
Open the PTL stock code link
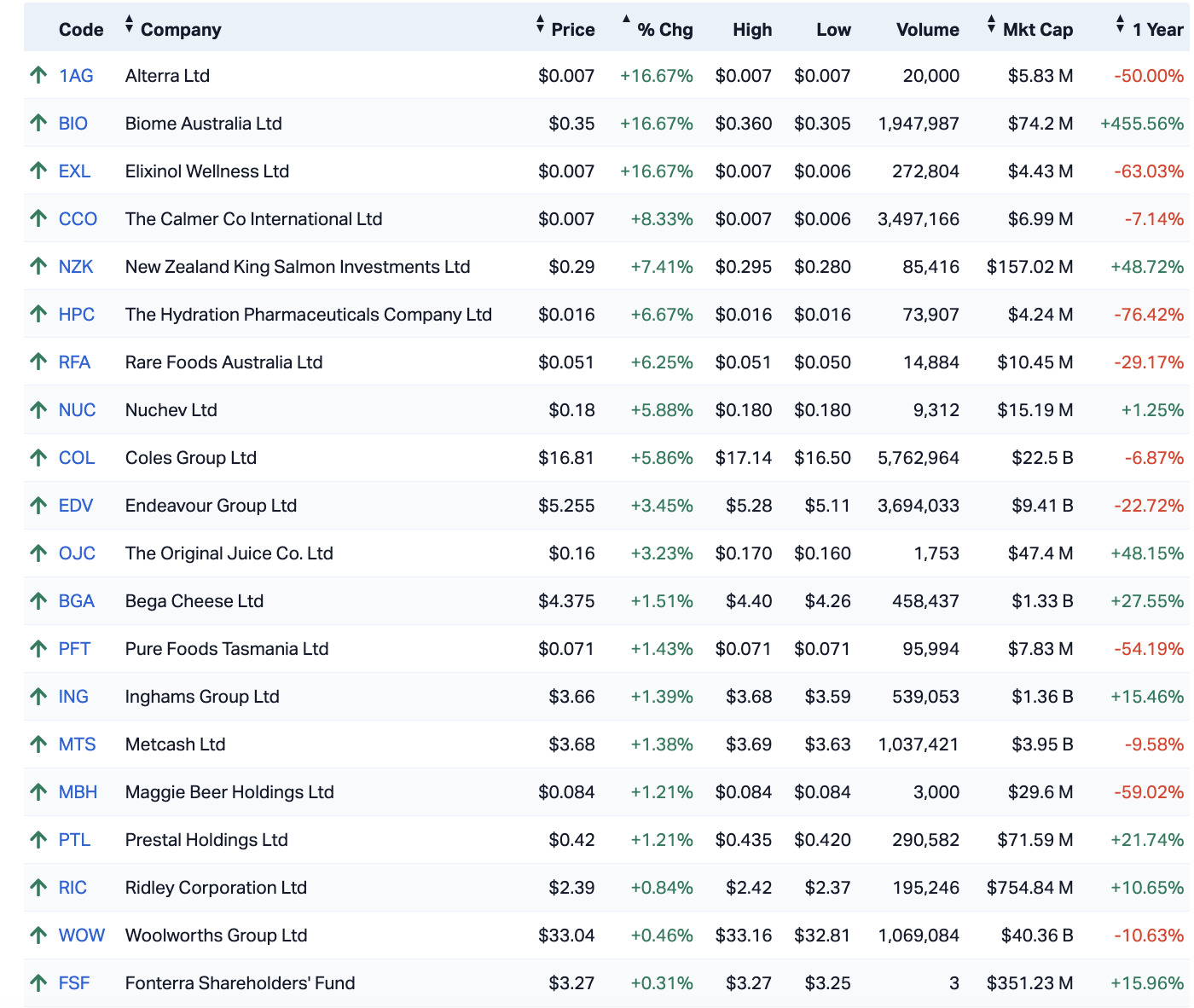(74, 839)
